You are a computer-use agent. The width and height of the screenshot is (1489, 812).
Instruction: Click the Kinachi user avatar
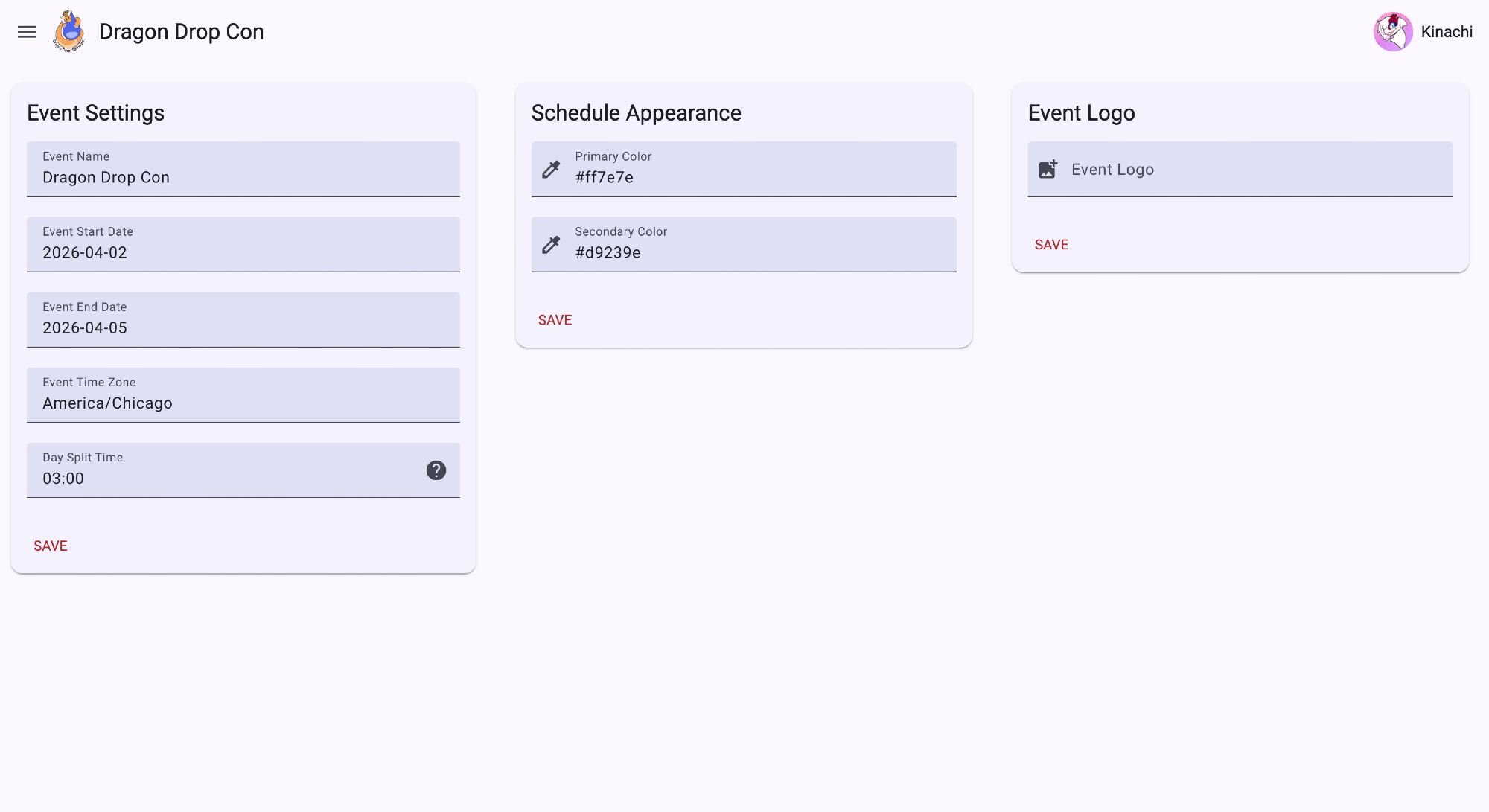pos(1393,32)
